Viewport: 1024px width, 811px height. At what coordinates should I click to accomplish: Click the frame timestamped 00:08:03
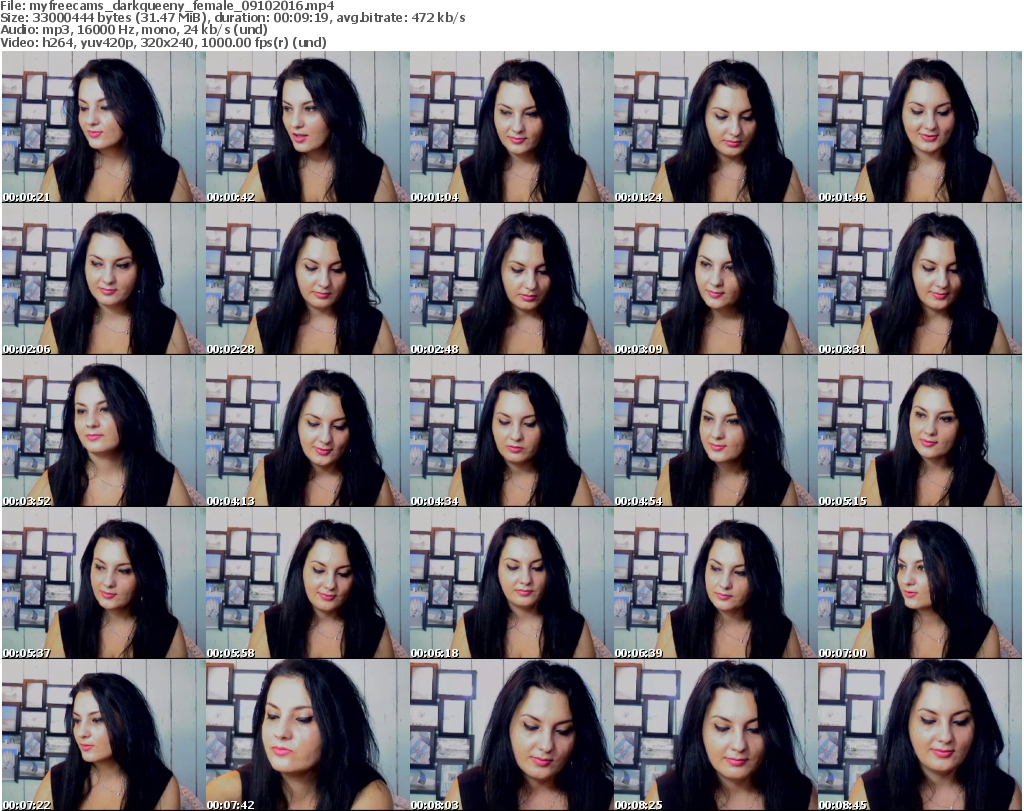click(x=511, y=735)
